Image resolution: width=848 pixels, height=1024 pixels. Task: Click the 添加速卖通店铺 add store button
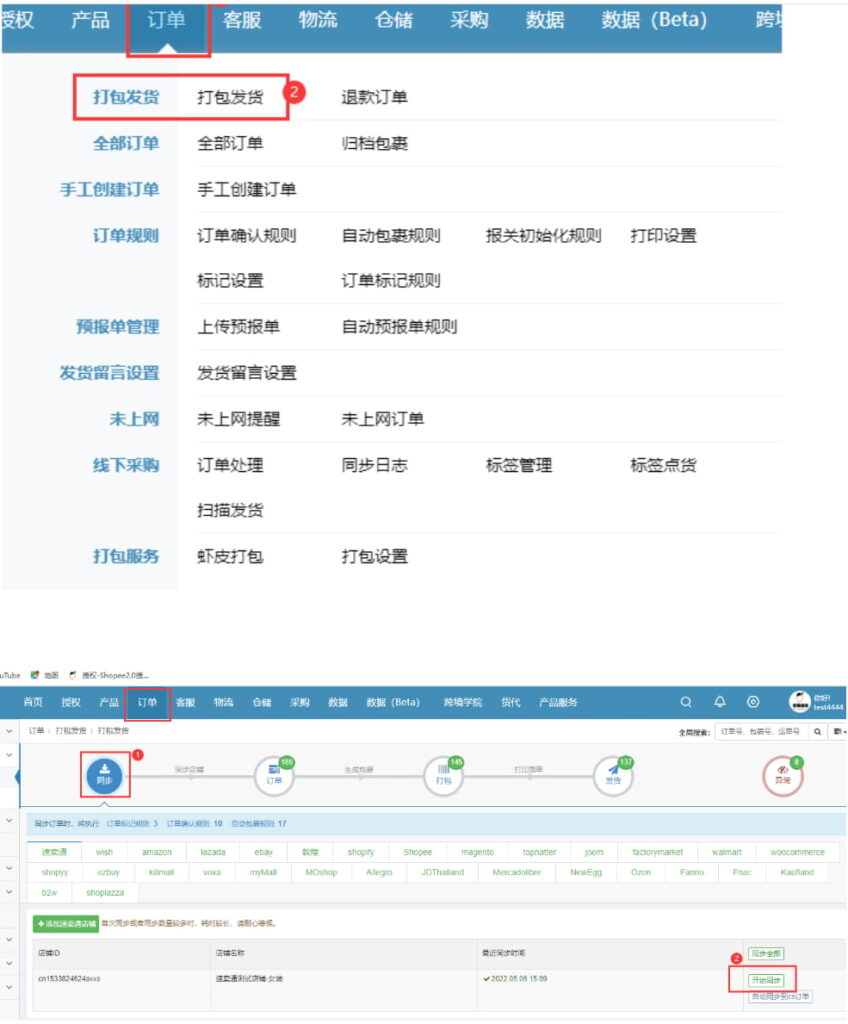pos(65,923)
